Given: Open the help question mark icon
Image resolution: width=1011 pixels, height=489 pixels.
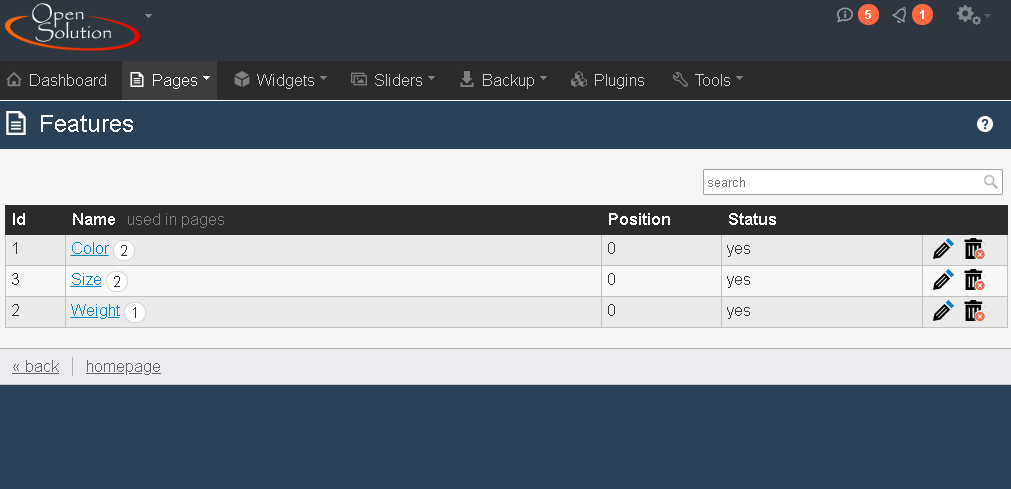Looking at the screenshot, I should point(985,124).
